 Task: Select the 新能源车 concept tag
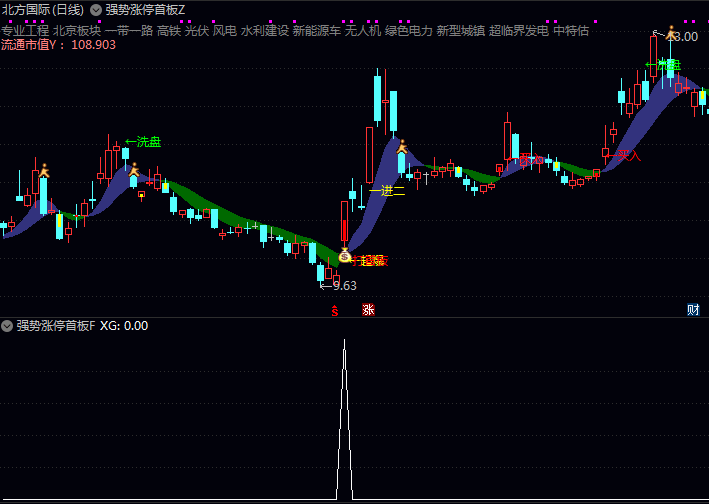point(317,31)
